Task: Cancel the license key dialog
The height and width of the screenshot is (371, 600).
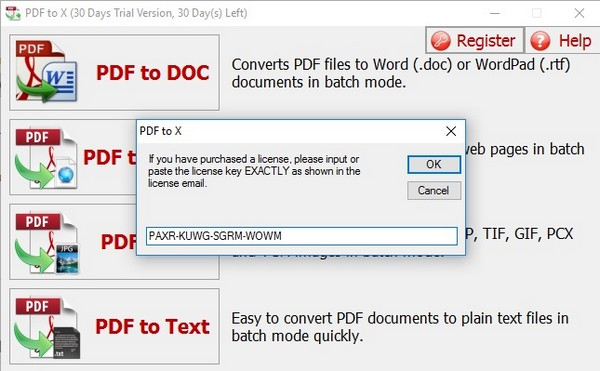Action: [x=434, y=190]
